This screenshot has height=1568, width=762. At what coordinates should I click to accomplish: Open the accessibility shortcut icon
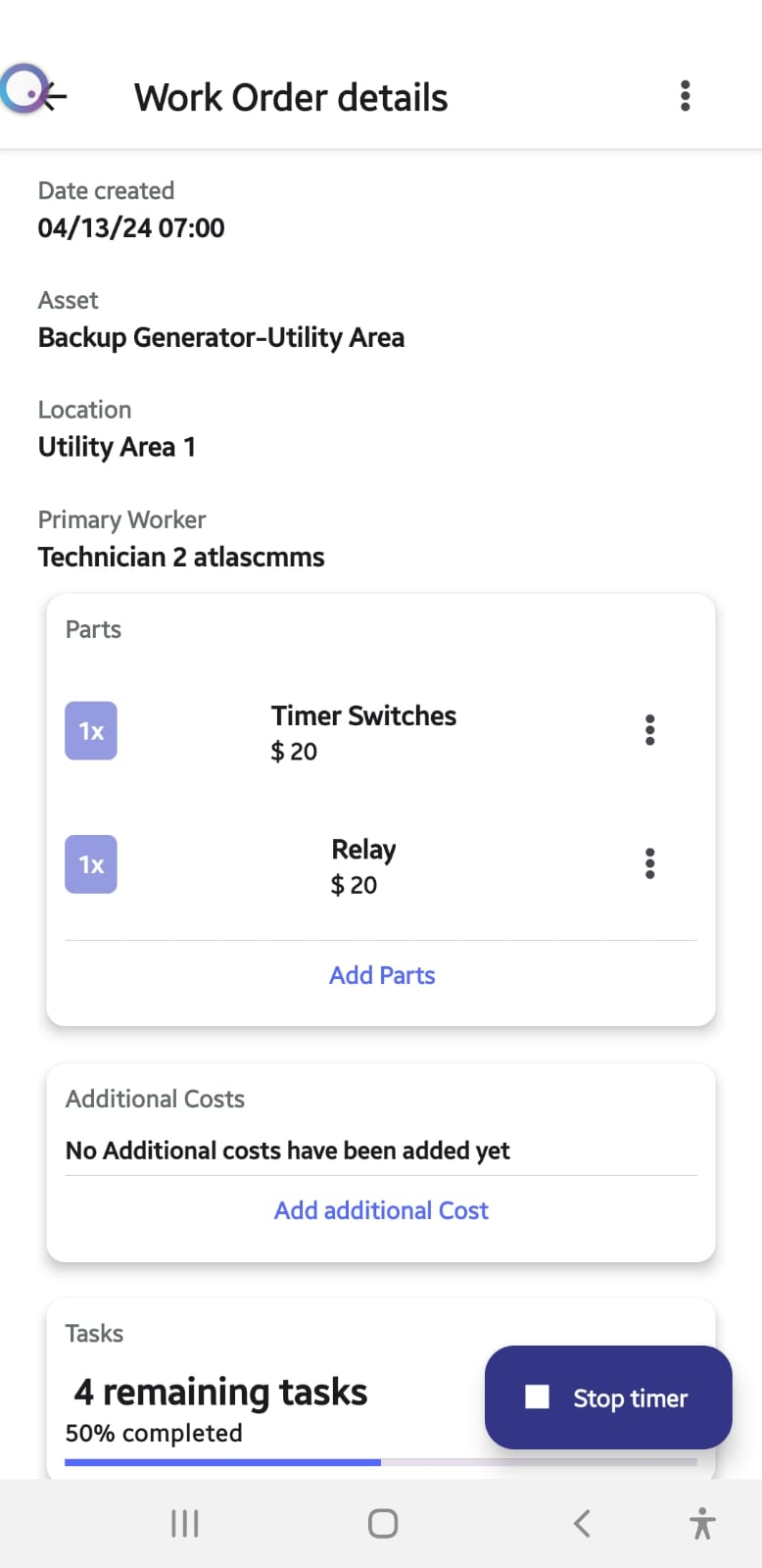coord(701,1523)
